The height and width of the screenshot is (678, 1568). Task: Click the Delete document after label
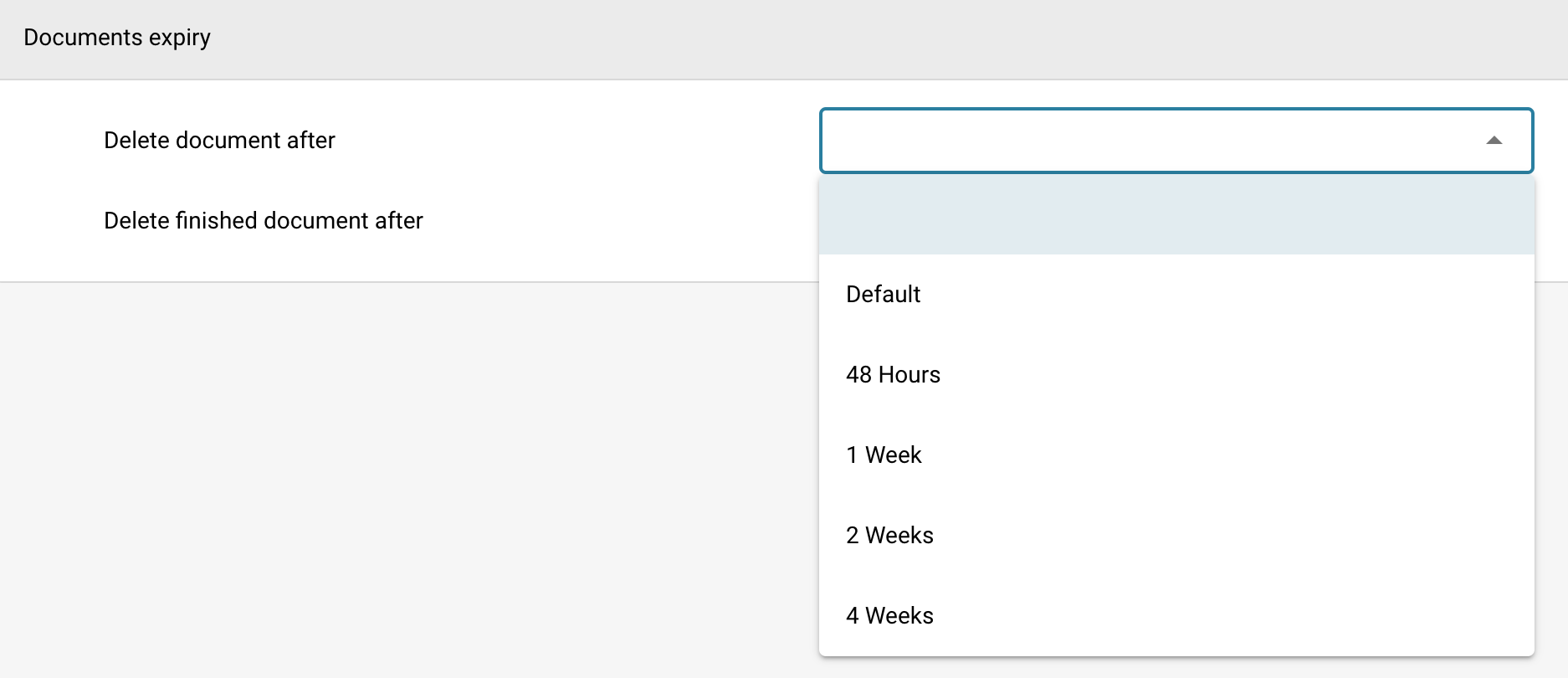[219, 141]
